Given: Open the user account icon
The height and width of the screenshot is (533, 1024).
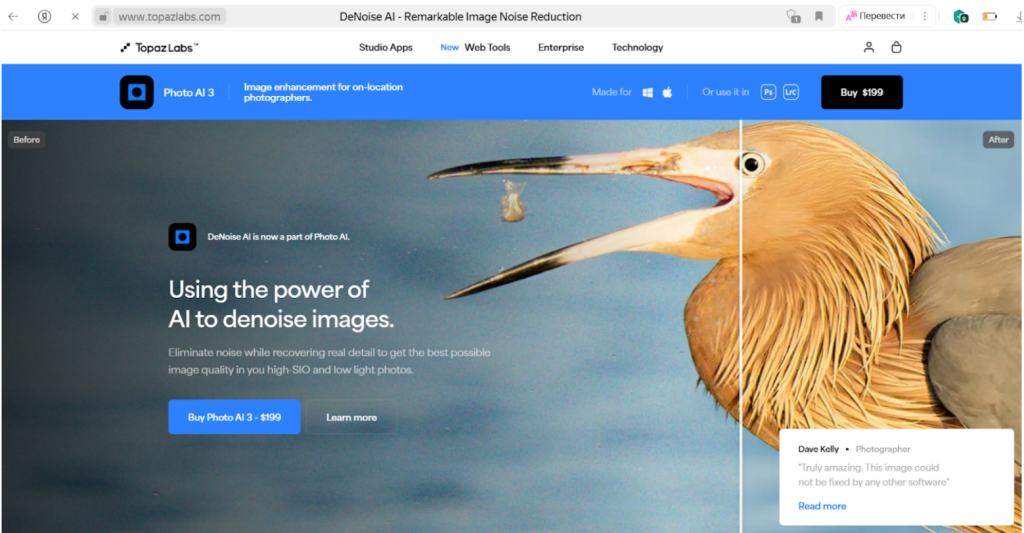Looking at the screenshot, I should tap(869, 47).
